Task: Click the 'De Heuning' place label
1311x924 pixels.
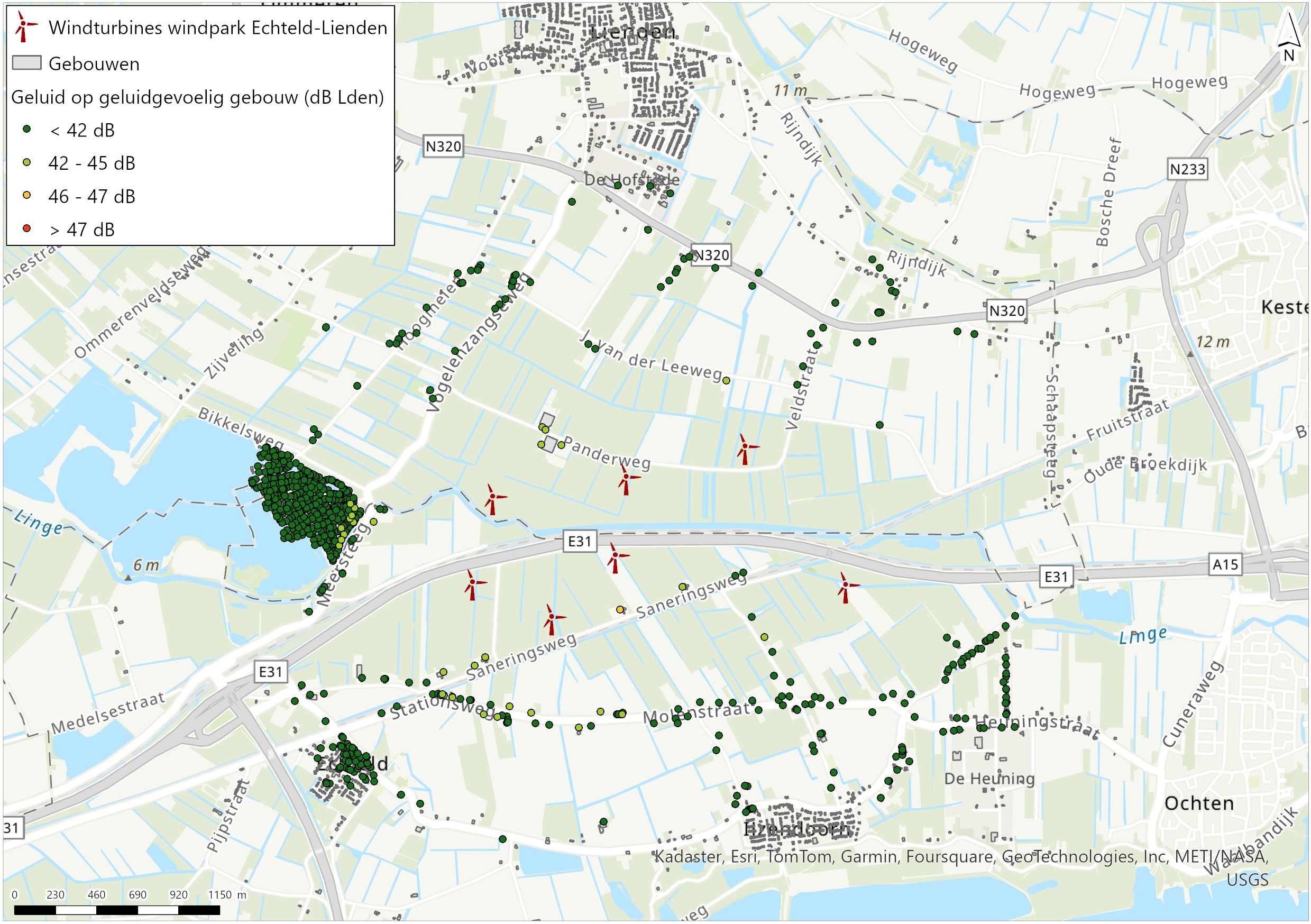Action: point(989,779)
